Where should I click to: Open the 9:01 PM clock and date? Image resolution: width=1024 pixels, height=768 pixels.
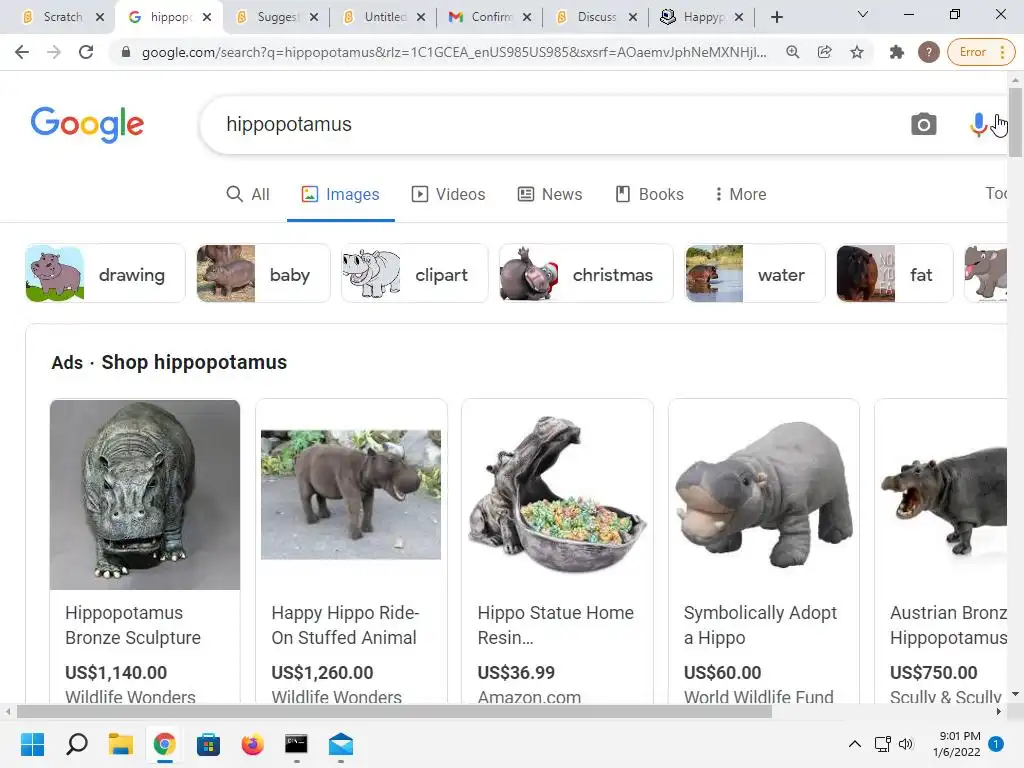point(957,744)
